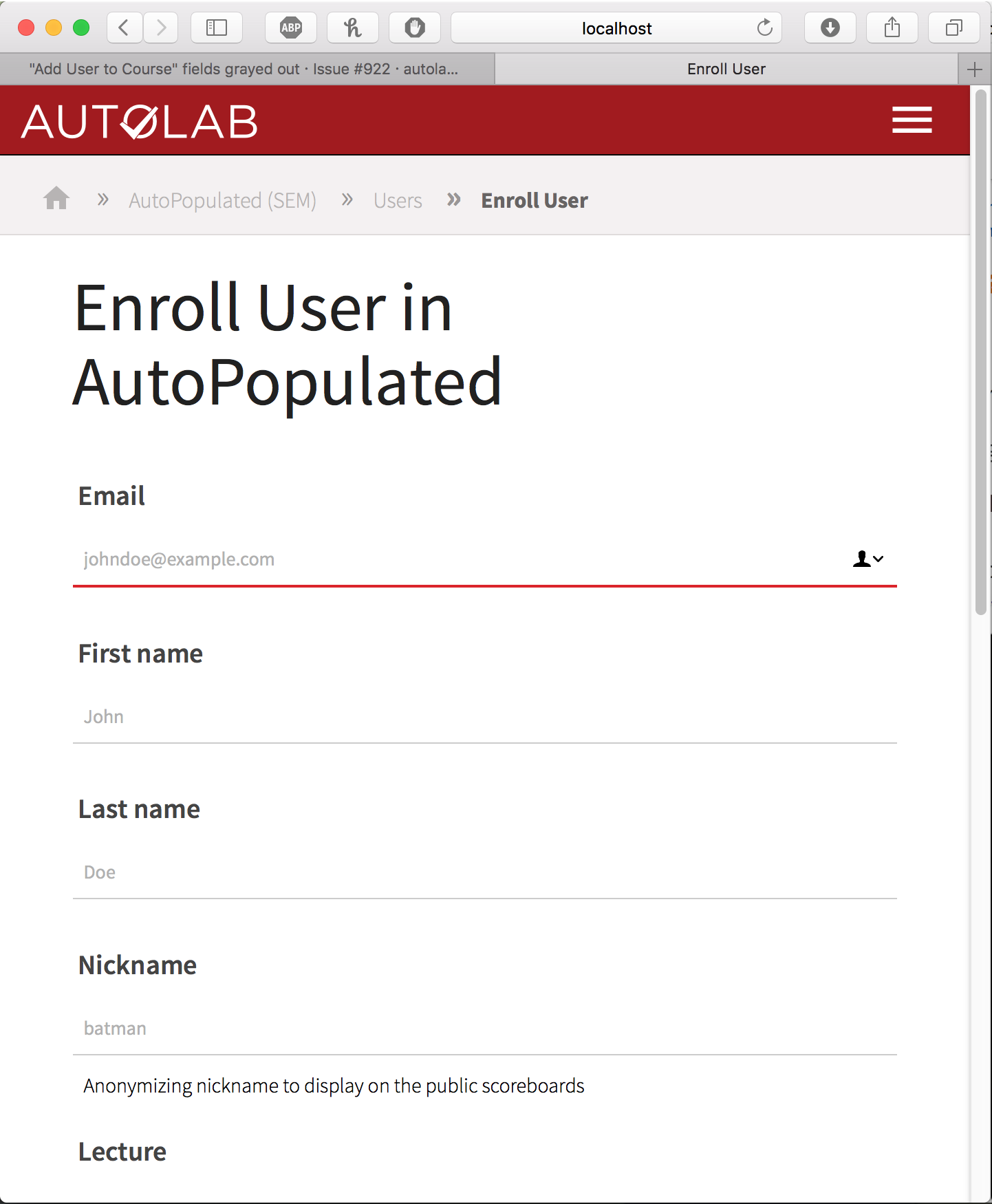Click the address bar showing localhost
This screenshot has height=1204, width=992.
[x=616, y=28]
